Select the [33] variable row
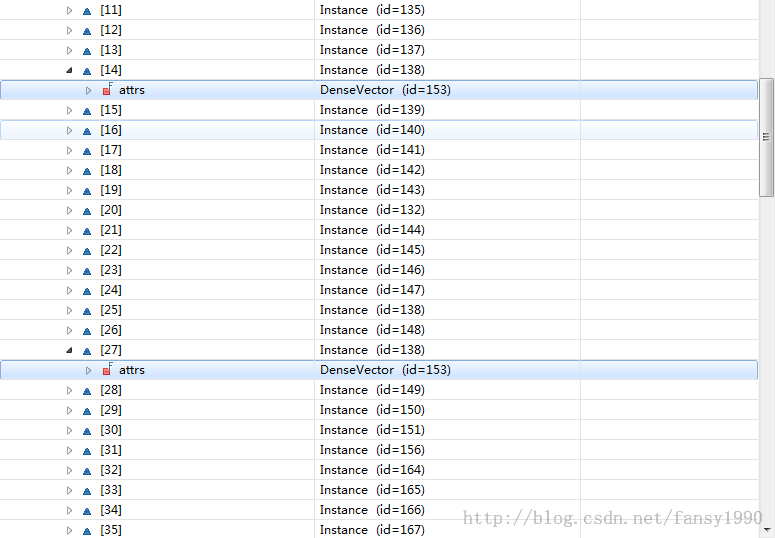Image resolution: width=775 pixels, height=538 pixels. point(111,490)
